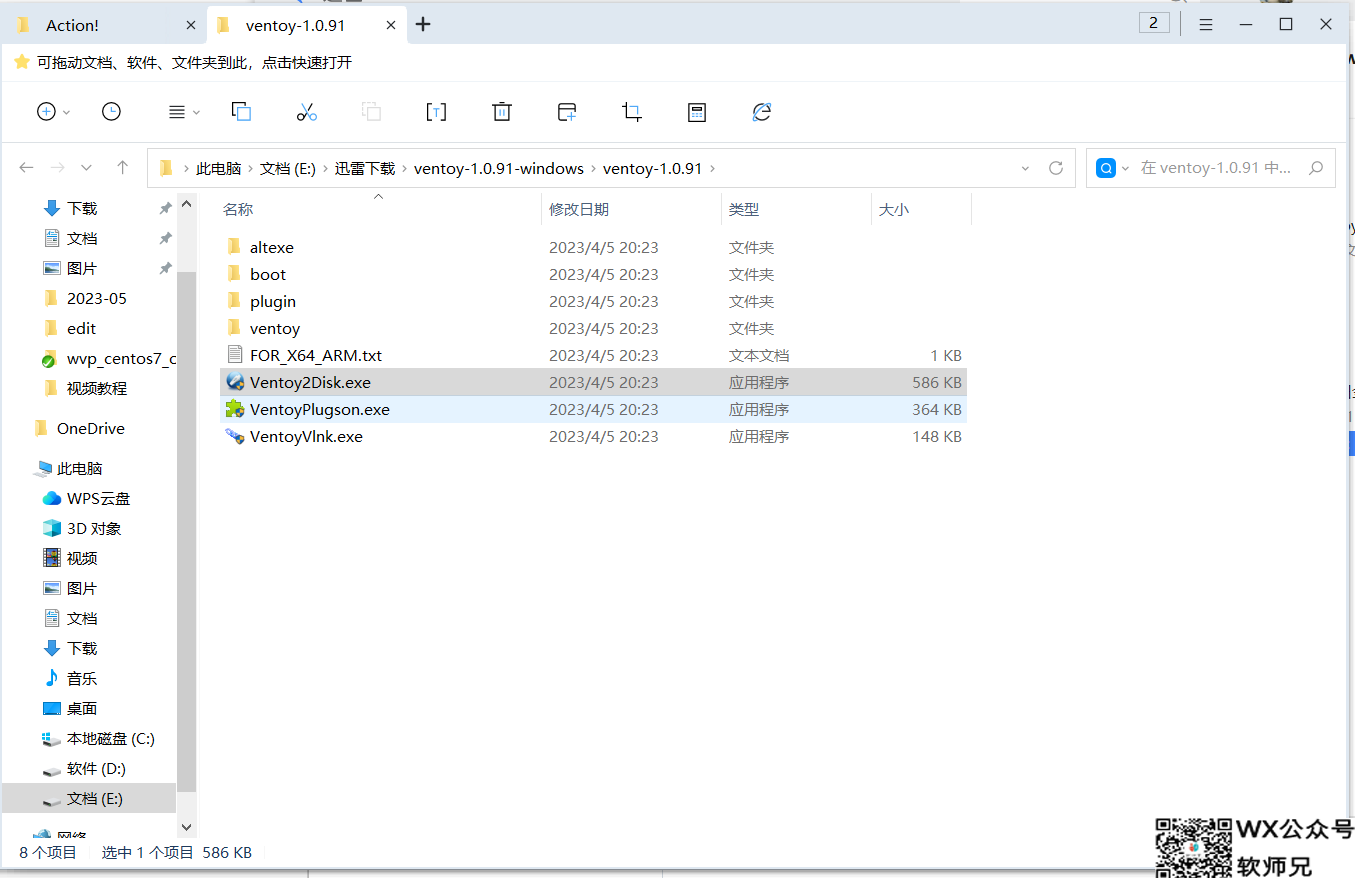Expand the address bar history dropdown

(1025, 168)
